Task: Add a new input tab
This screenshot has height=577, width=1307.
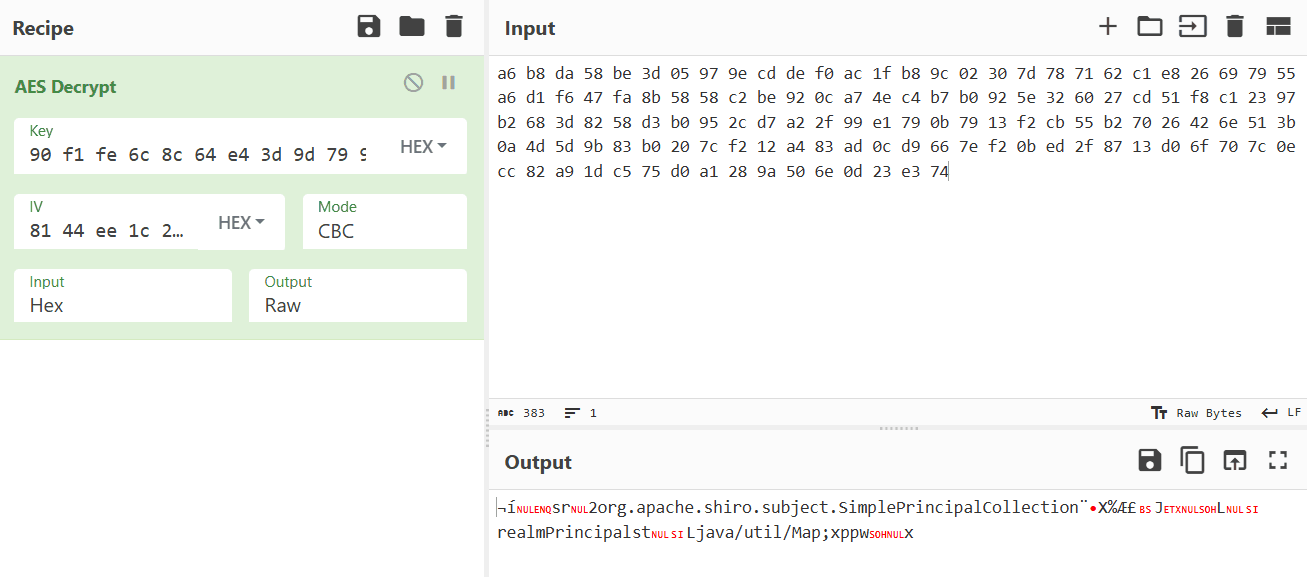Action: pos(1107,27)
